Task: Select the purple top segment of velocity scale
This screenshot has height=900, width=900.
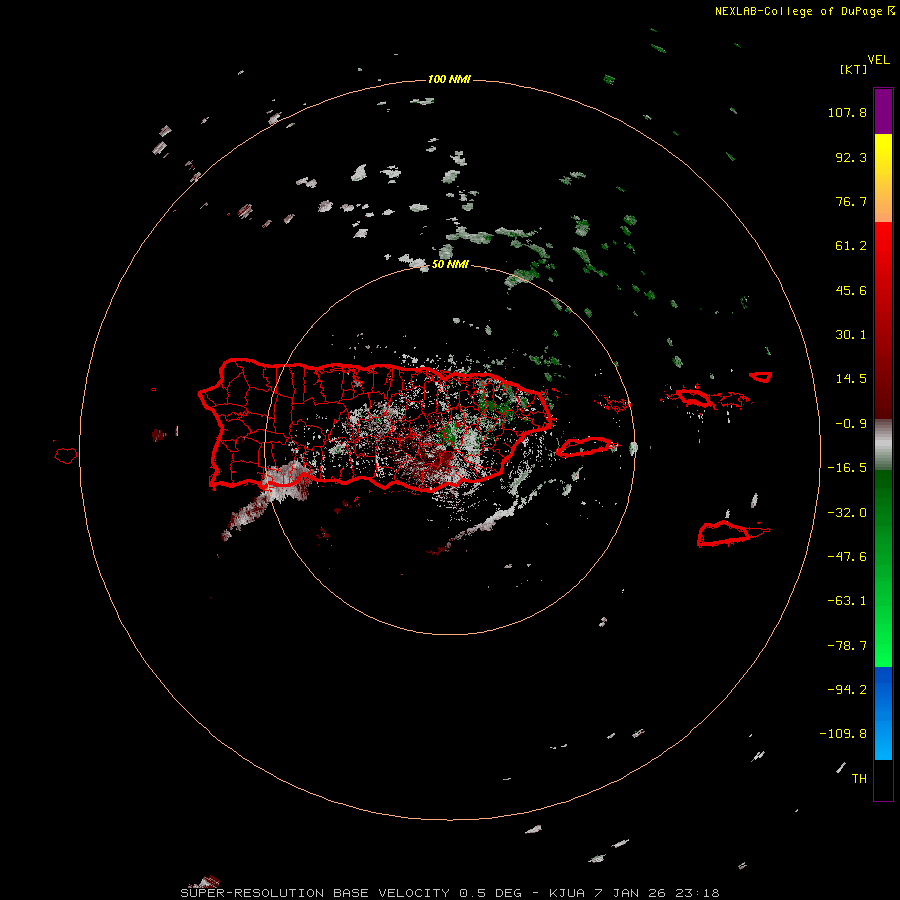Action: 883,111
